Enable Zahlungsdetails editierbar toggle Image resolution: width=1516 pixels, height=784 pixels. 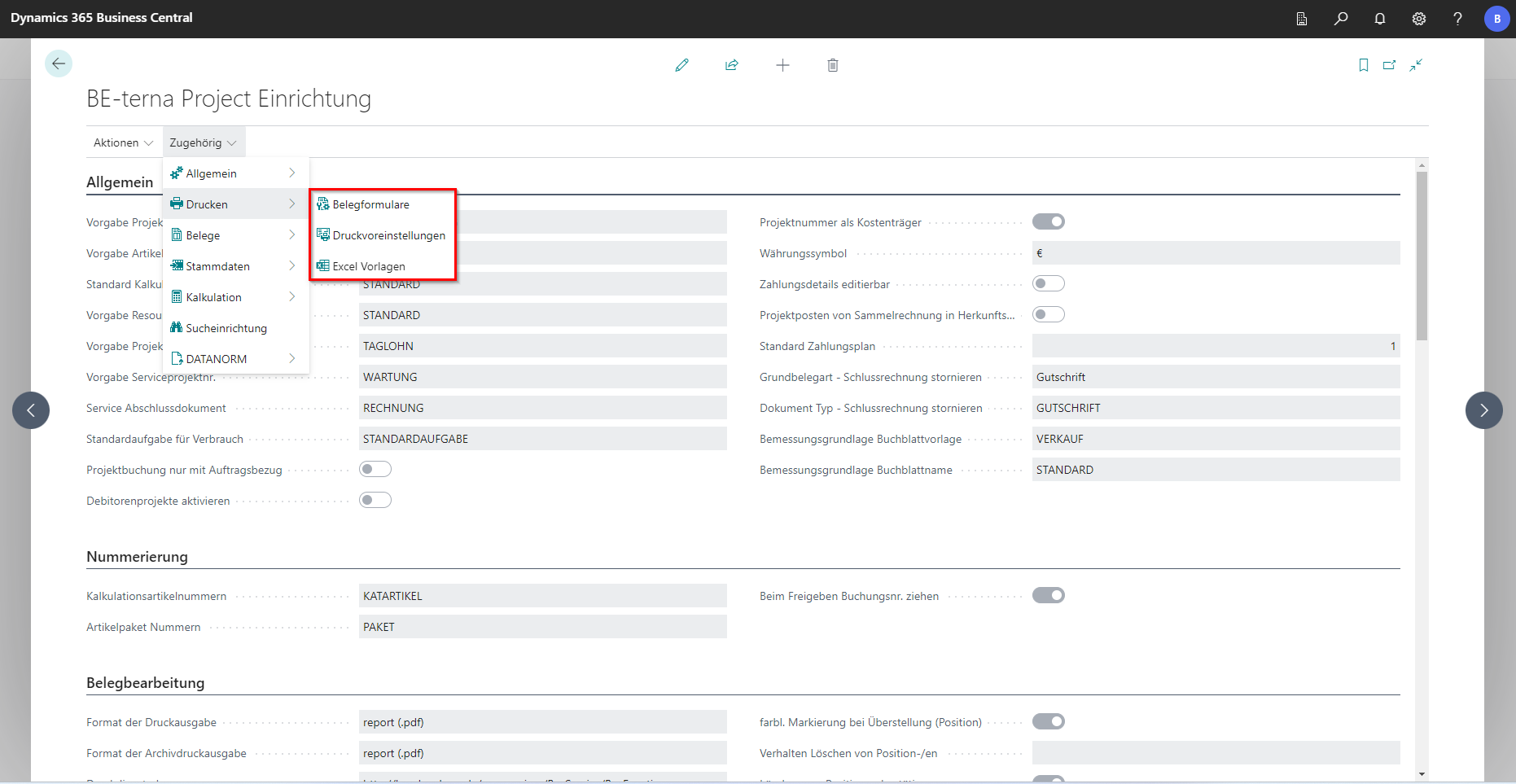(1048, 284)
